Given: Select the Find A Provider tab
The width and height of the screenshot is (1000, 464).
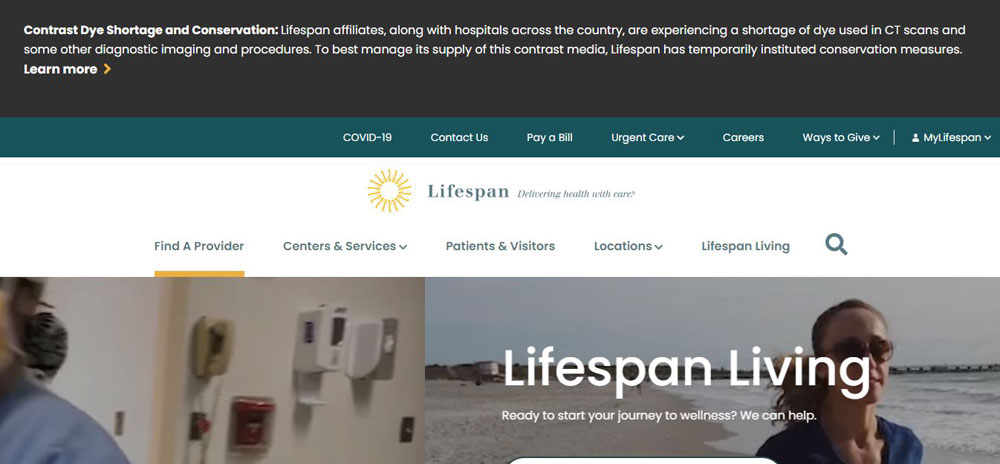Looking at the screenshot, I should tap(199, 246).
